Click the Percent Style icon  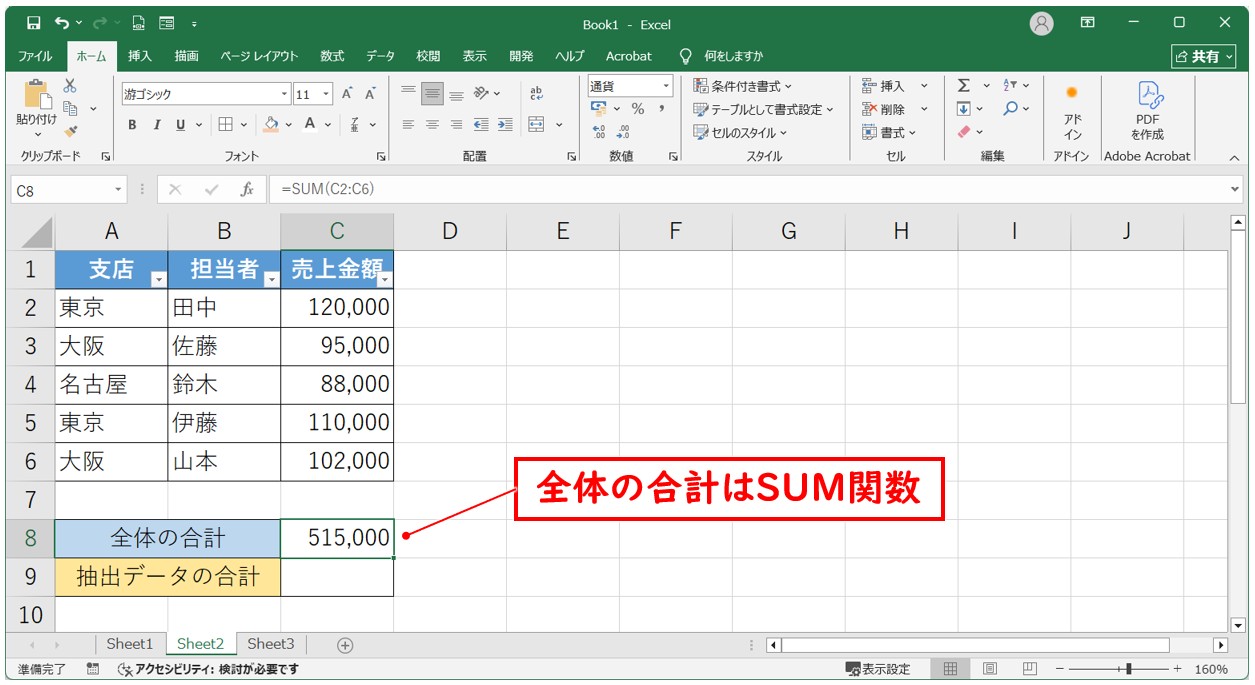(x=637, y=109)
